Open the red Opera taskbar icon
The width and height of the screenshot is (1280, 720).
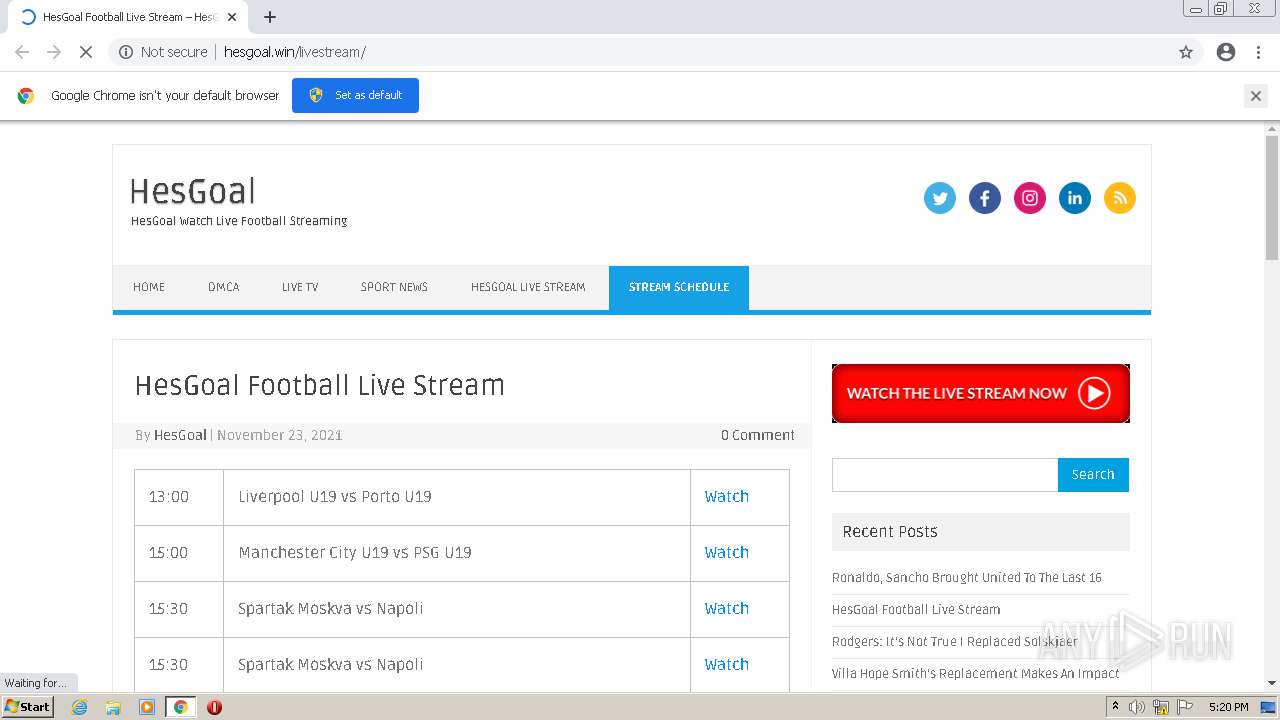pyautogui.click(x=214, y=707)
